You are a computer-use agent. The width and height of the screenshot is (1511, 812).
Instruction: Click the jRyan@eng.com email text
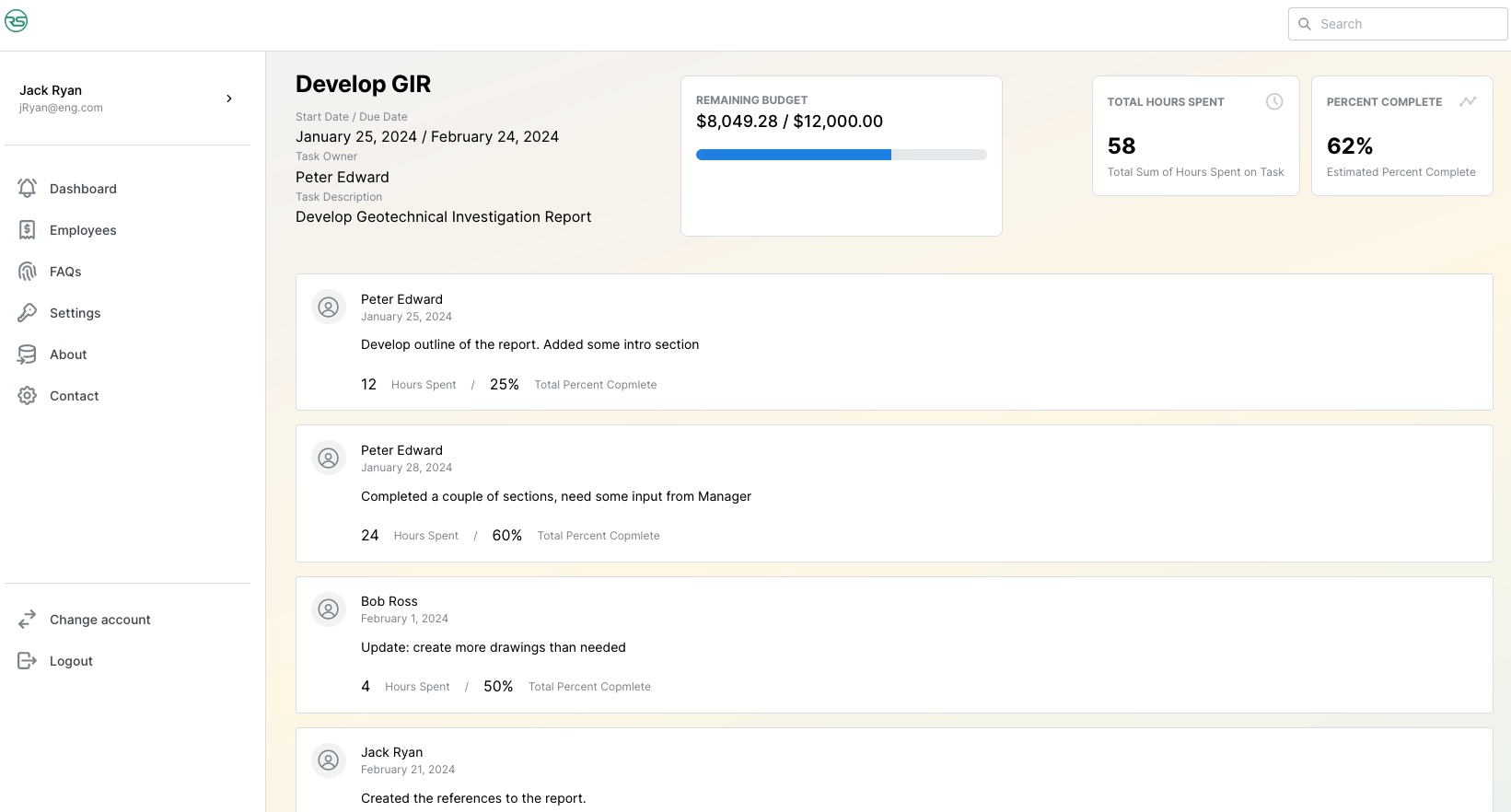point(61,108)
